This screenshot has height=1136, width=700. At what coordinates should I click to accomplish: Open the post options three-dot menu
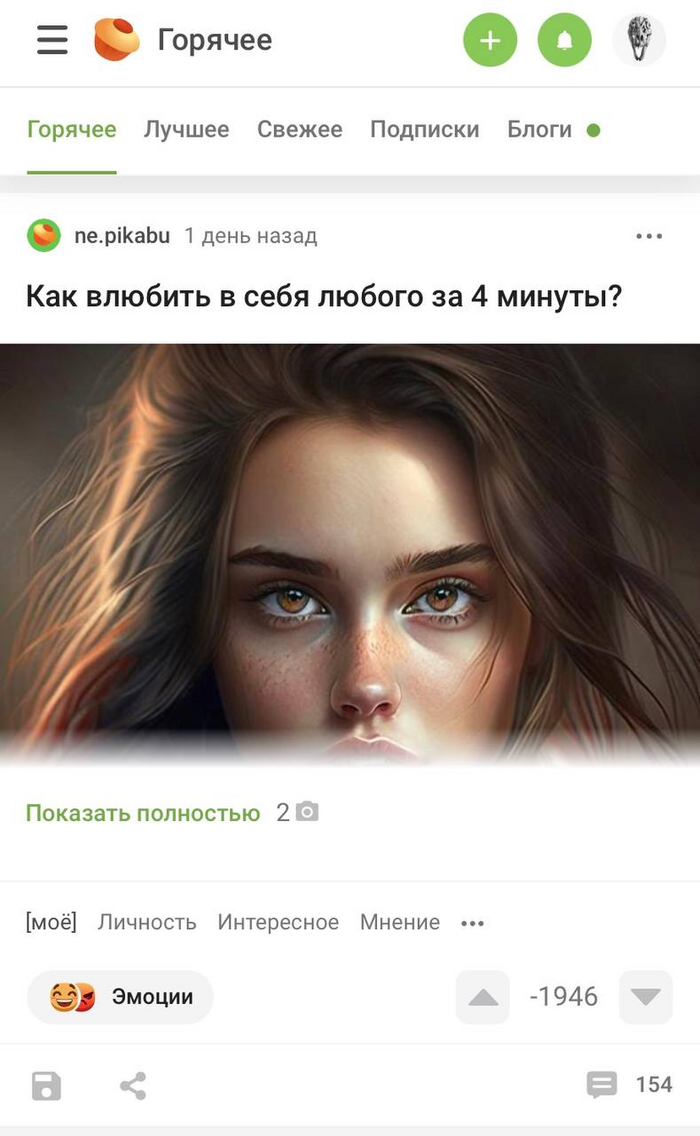tap(649, 236)
